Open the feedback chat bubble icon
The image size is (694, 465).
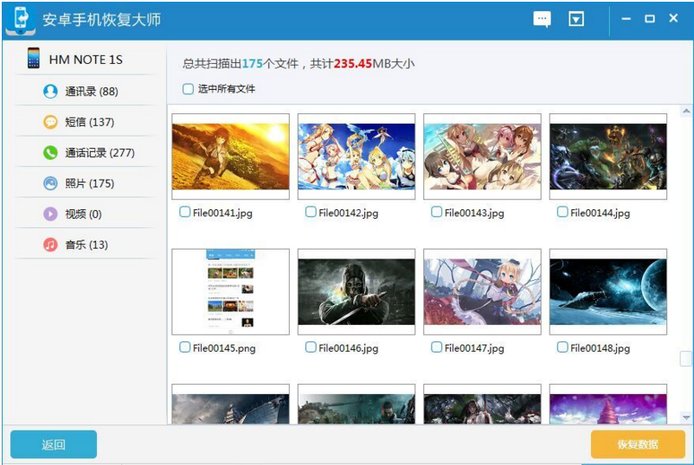click(x=542, y=19)
